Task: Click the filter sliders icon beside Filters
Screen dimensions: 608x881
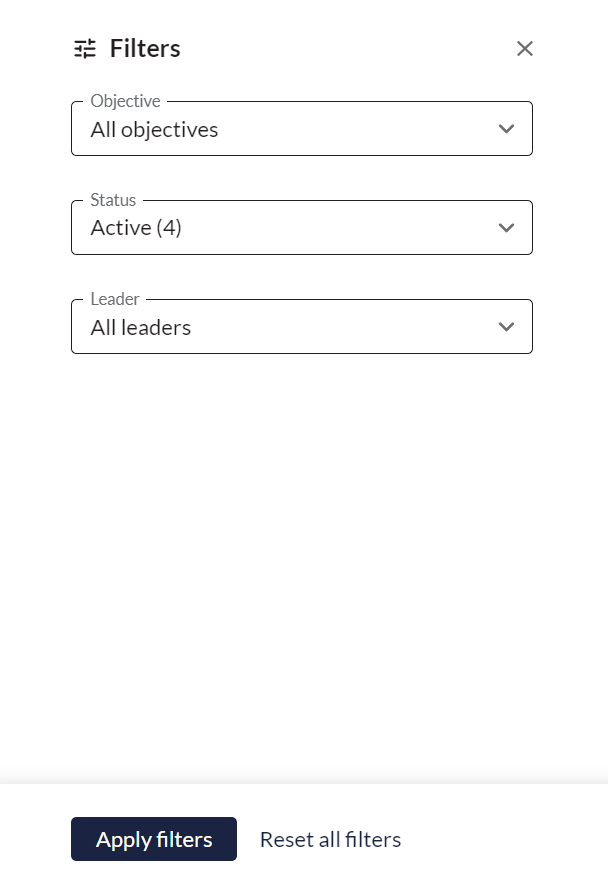Action: click(x=85, y=49)
